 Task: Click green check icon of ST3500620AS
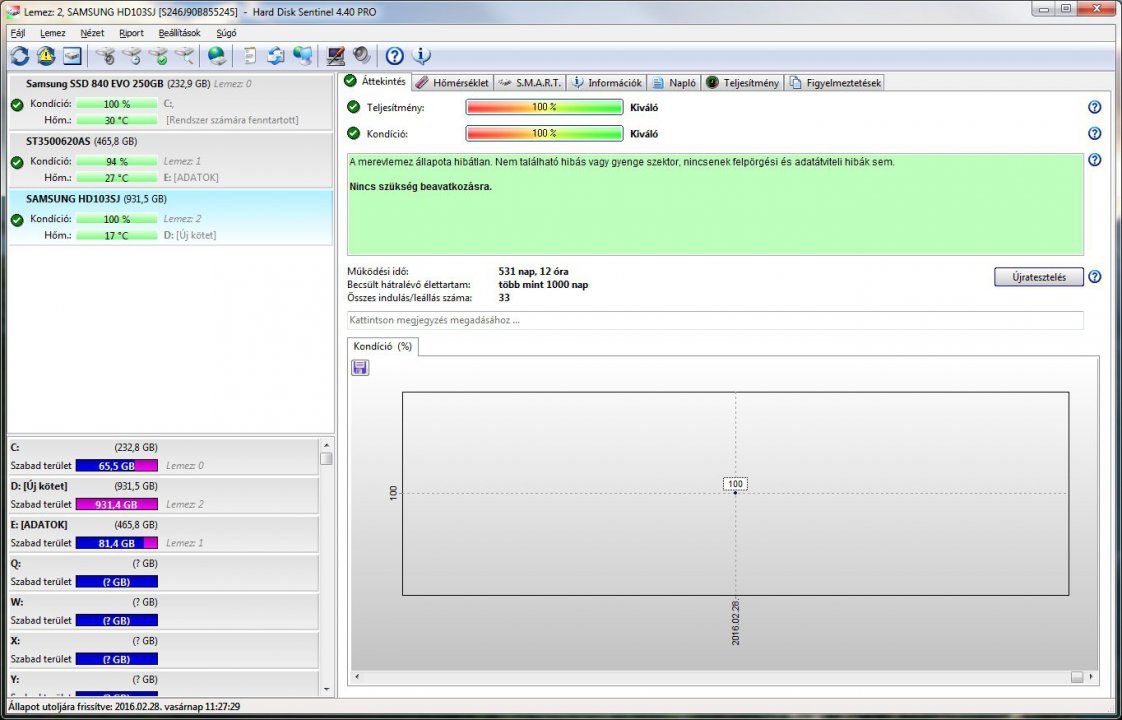17,162
